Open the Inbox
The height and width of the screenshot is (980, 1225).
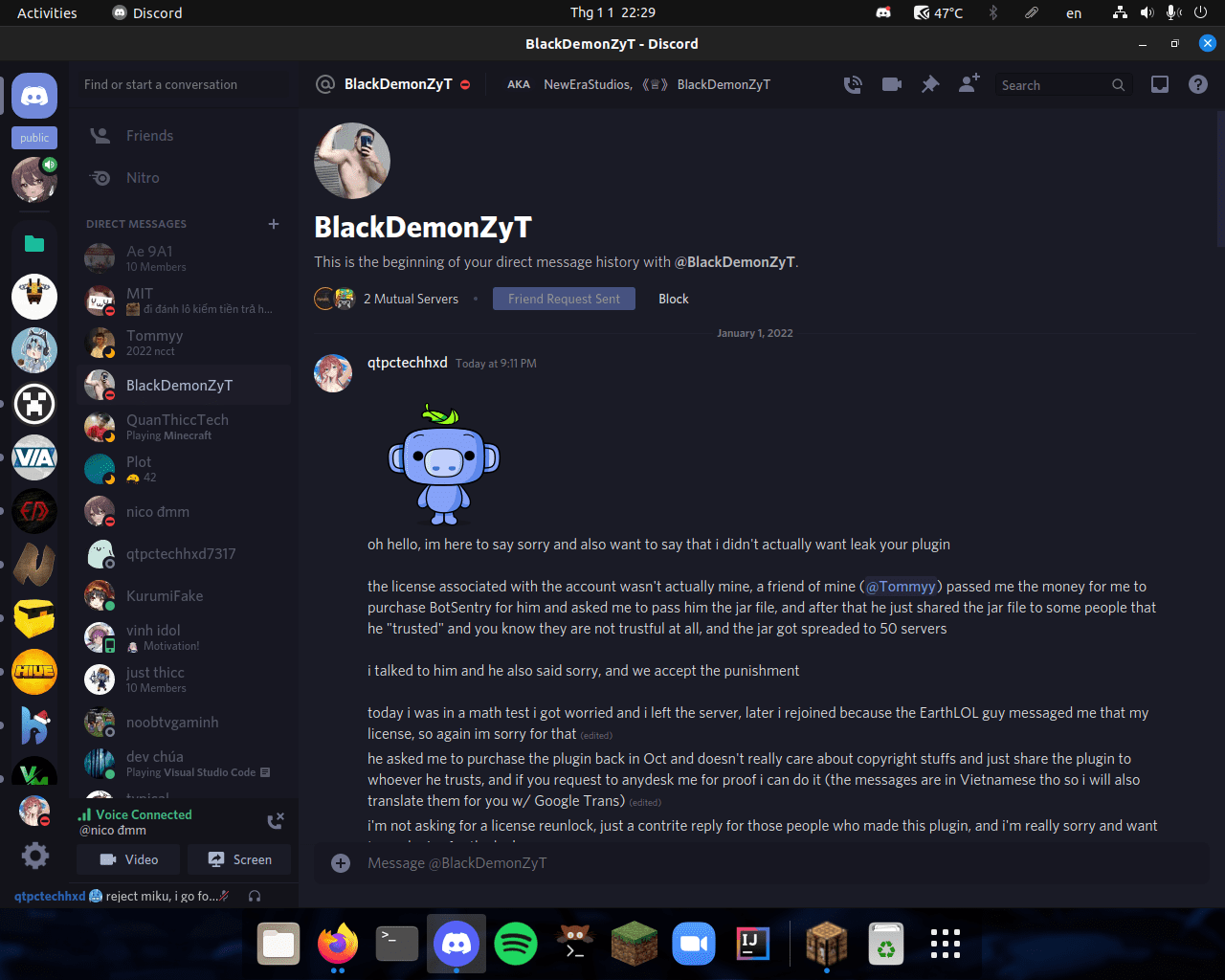point(1160,84)
